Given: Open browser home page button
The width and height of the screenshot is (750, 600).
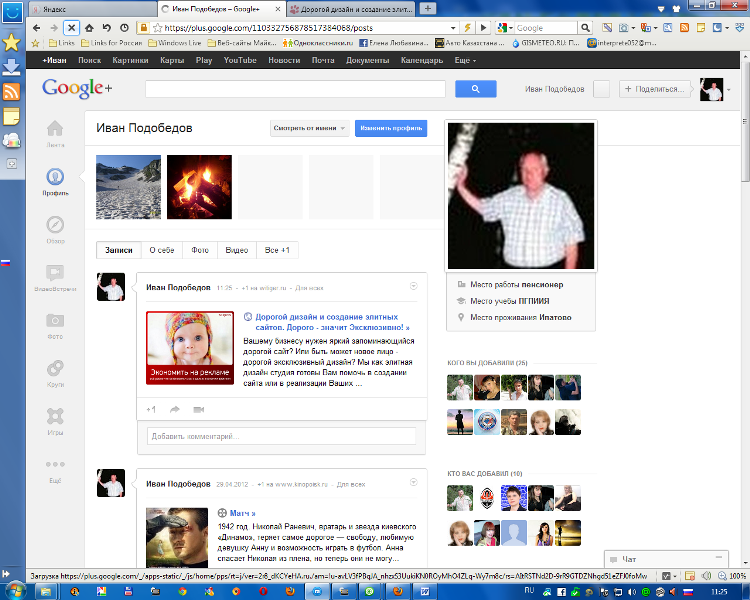Looking at the screenshot, I should (x=89, y=28).
